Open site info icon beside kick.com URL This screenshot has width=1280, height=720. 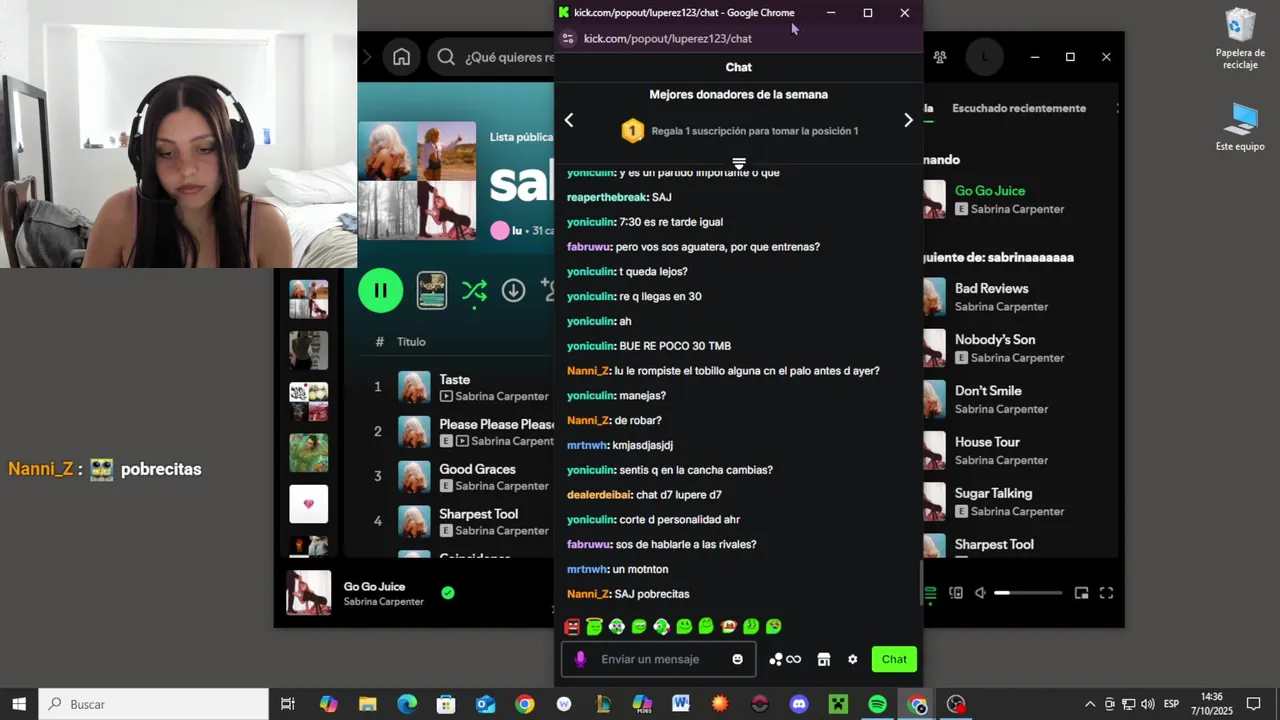[x=568, y=38]
